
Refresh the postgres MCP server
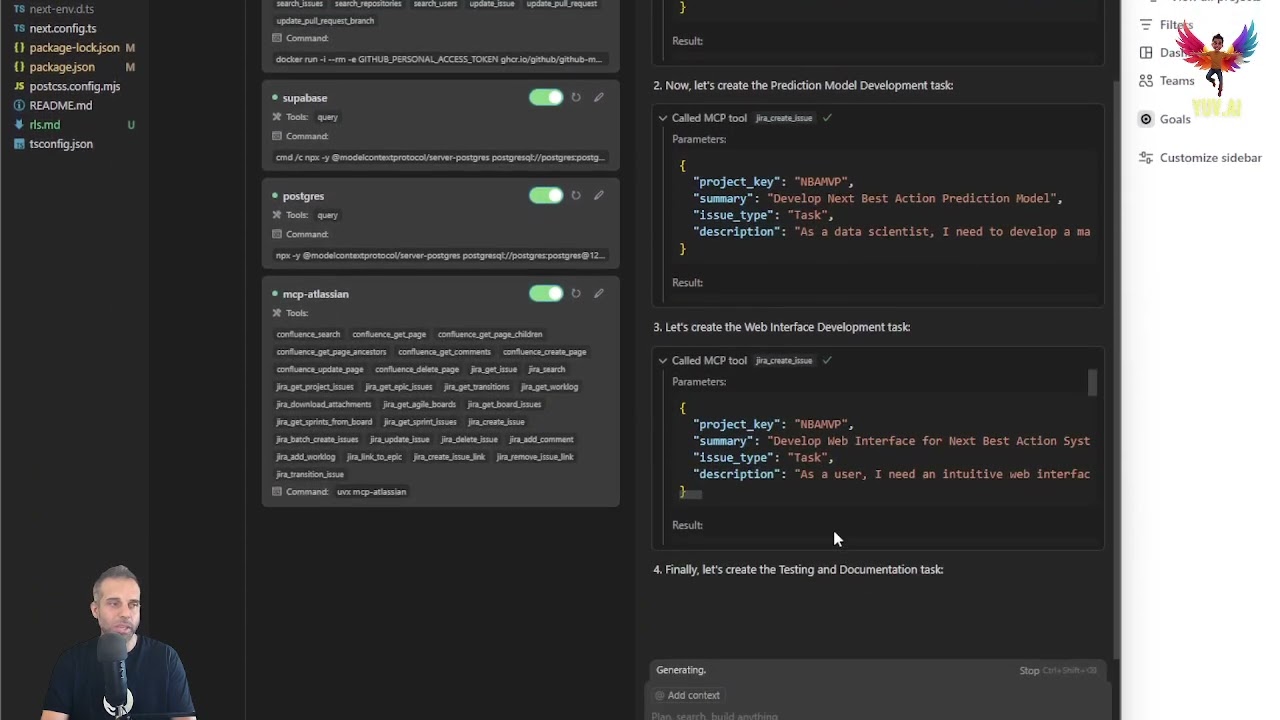click(576, 195)
